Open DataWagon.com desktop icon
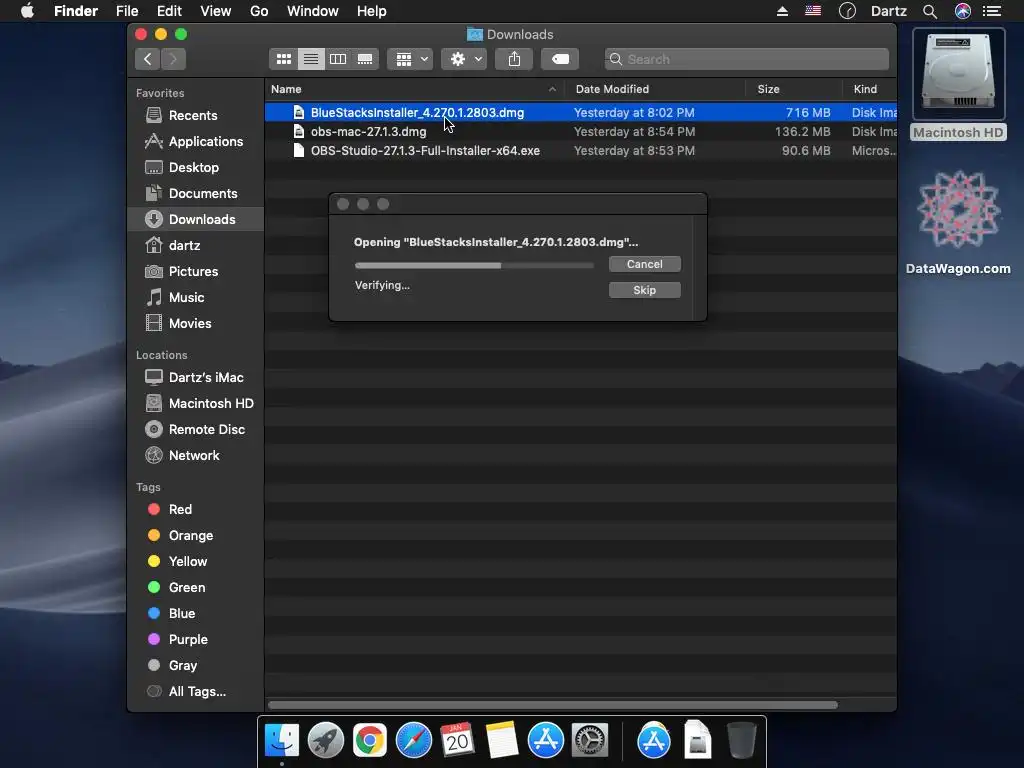Viewport: 1024px width, 768px height. pos(958,223)
